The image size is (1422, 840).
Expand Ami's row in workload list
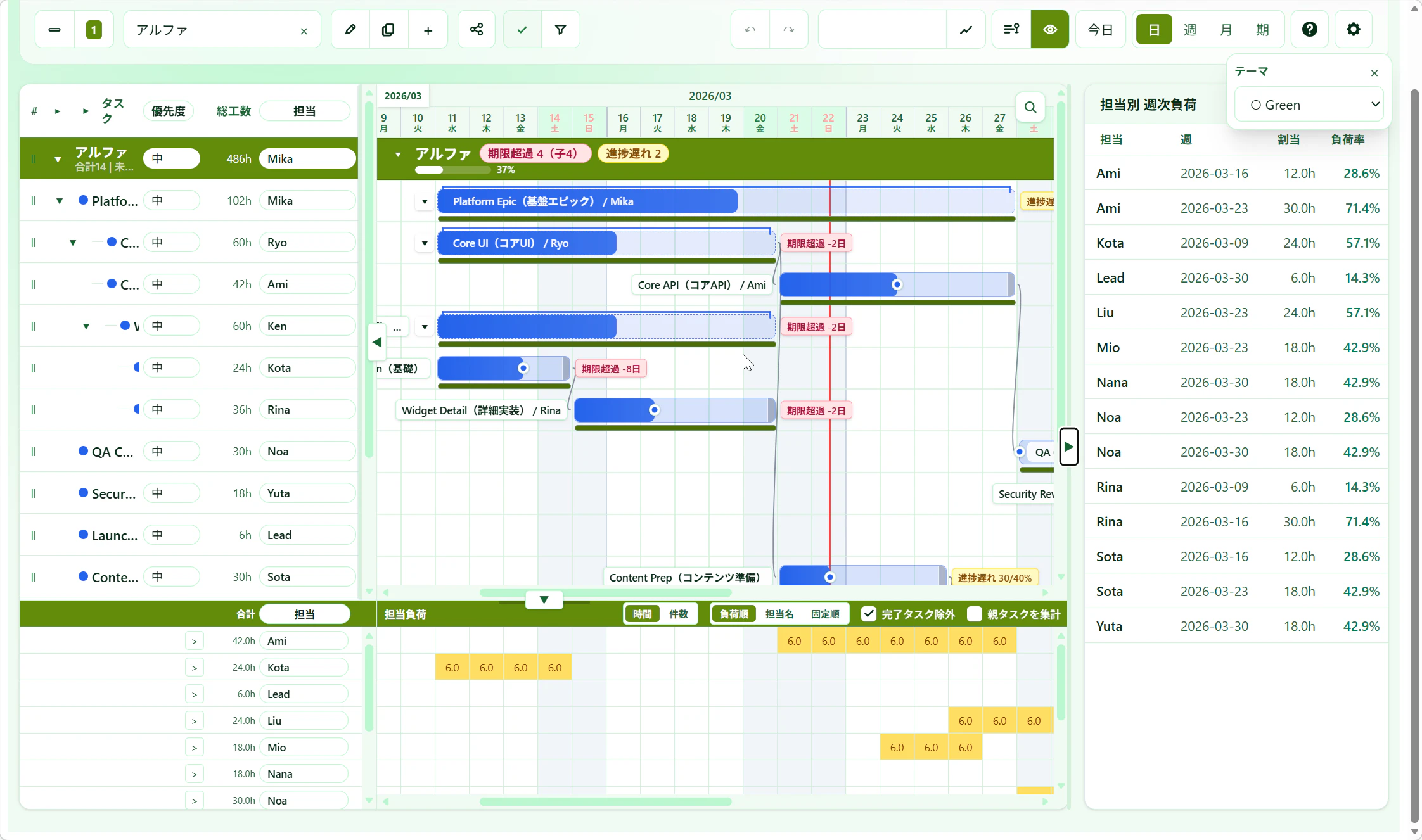tap(194, 641)
